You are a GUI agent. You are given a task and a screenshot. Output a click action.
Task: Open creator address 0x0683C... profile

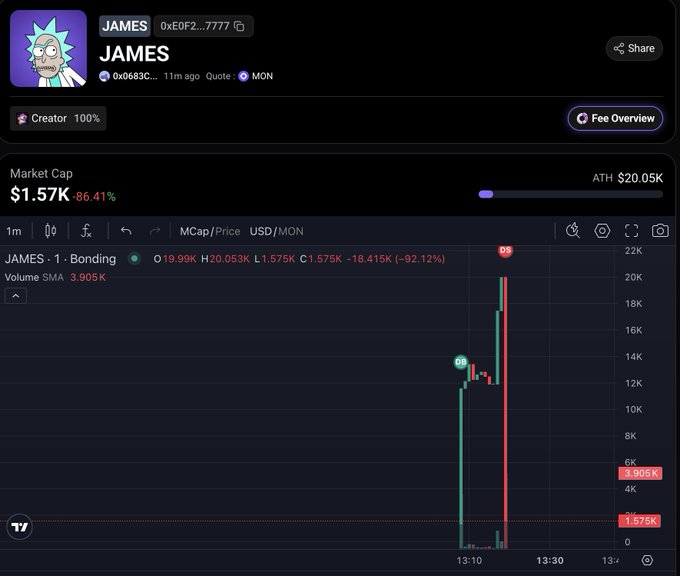click(128, 76)
